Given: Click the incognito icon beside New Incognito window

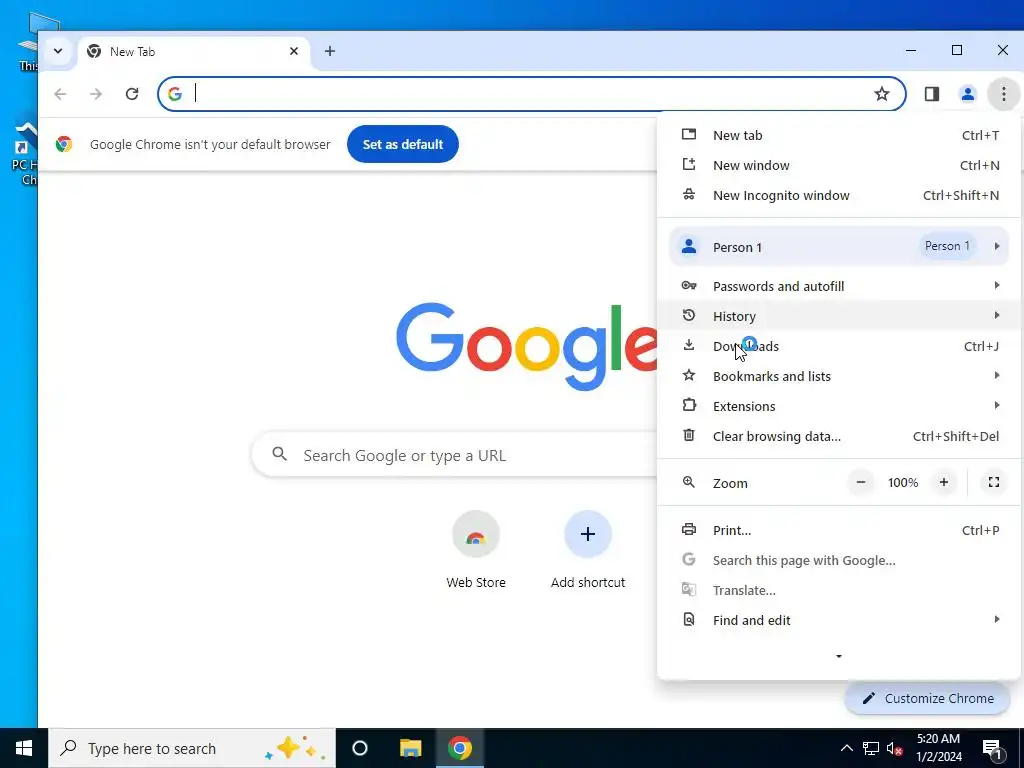Looking at the screenshot, I should point(688,194).
